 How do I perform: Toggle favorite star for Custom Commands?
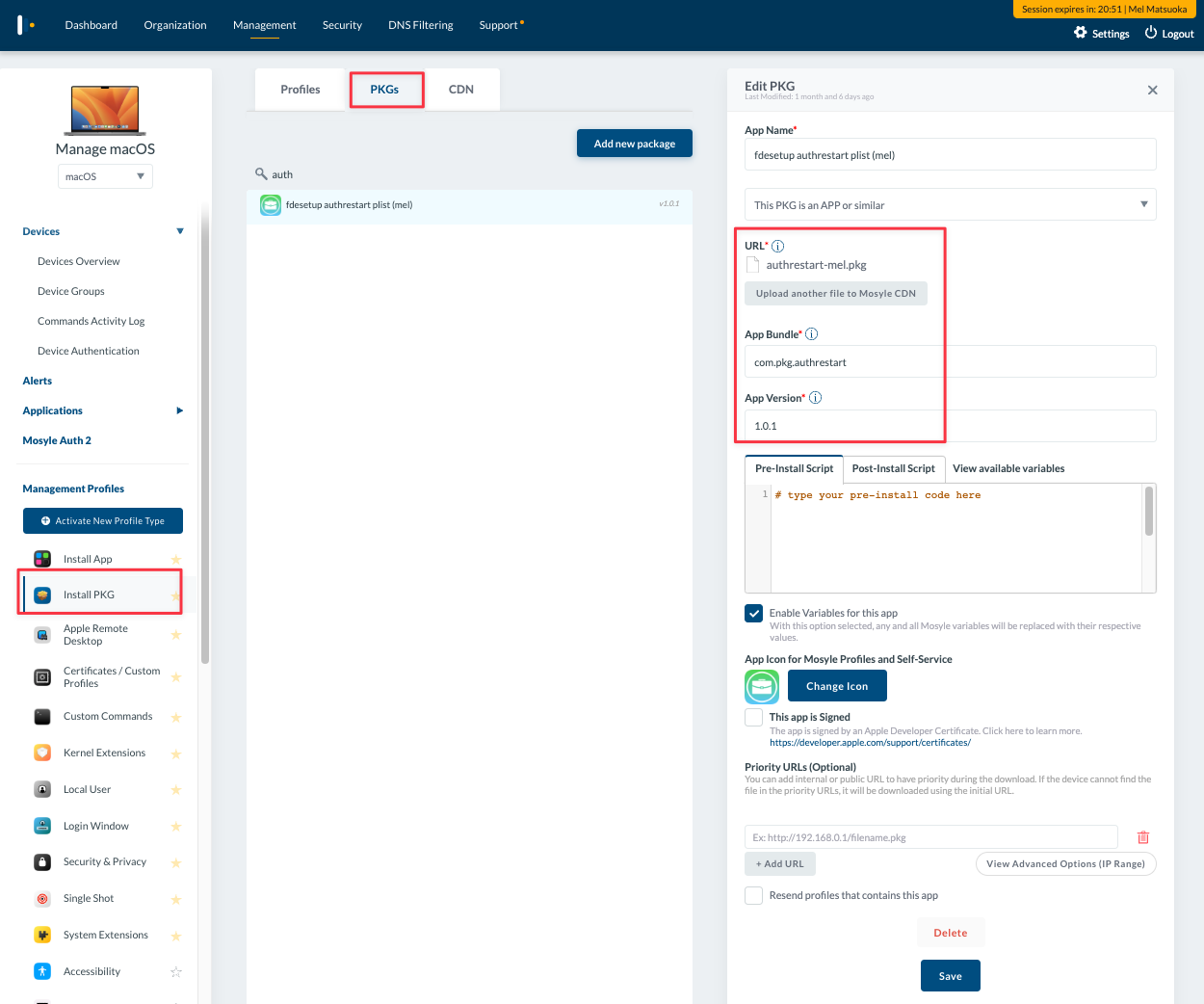tap(176, 717)
